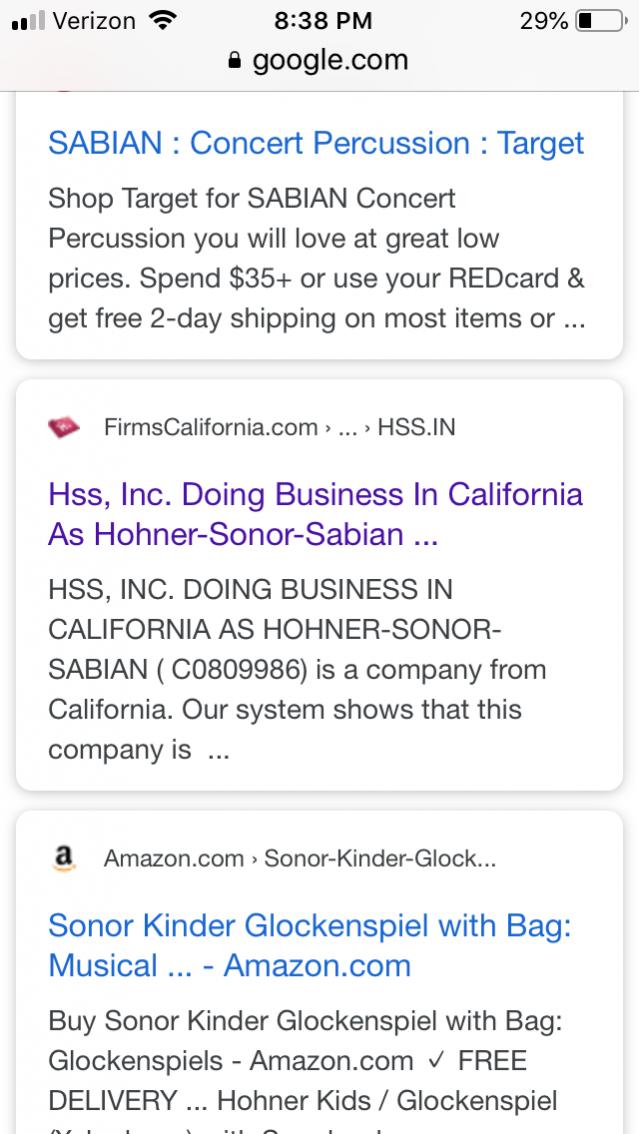Tap the HSS.IN breadcrumb segment
The image size is (639, 1134).
[x=416, y=428]
